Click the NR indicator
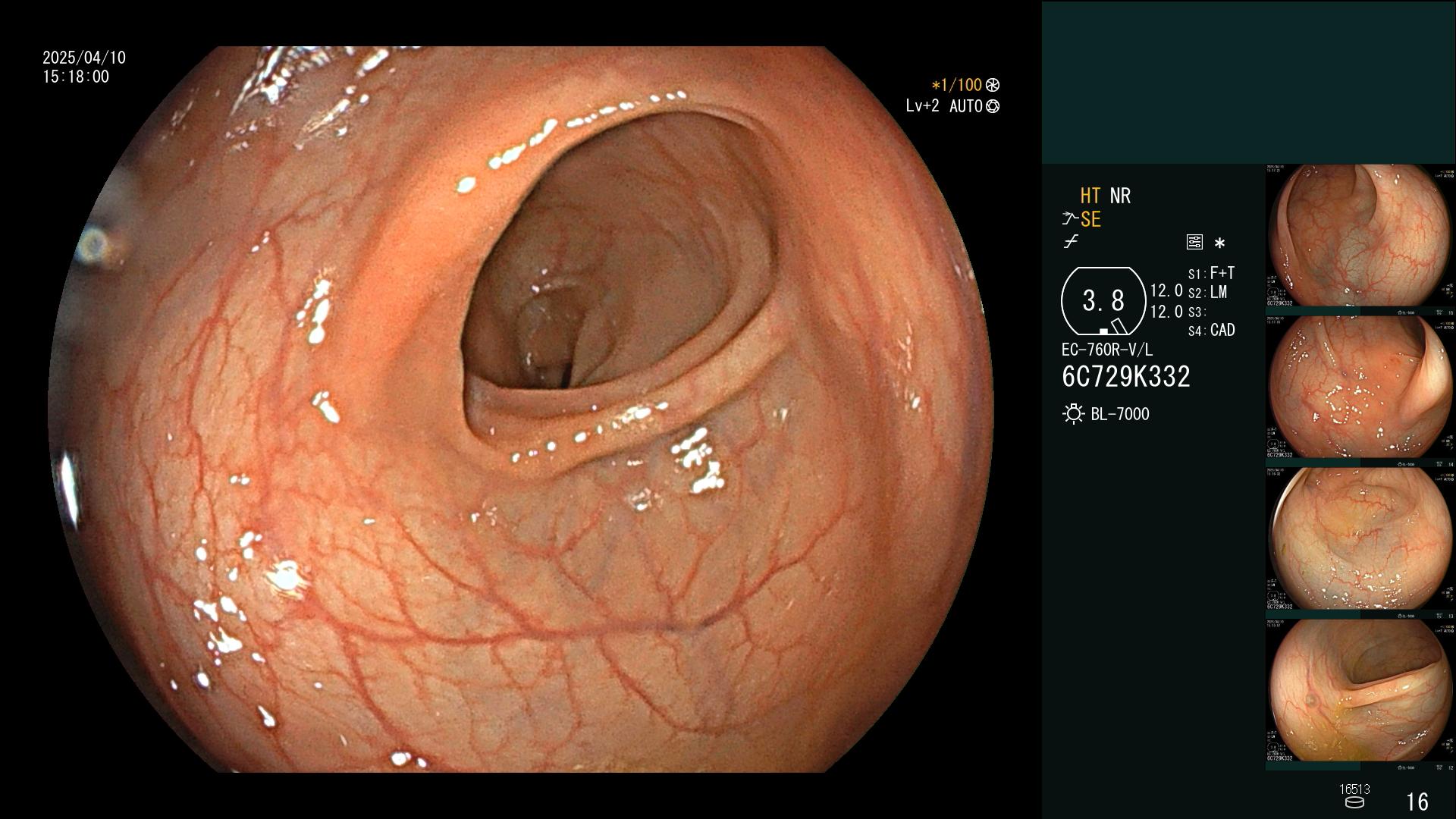 pyautogui.click(x=1120, y=196)
